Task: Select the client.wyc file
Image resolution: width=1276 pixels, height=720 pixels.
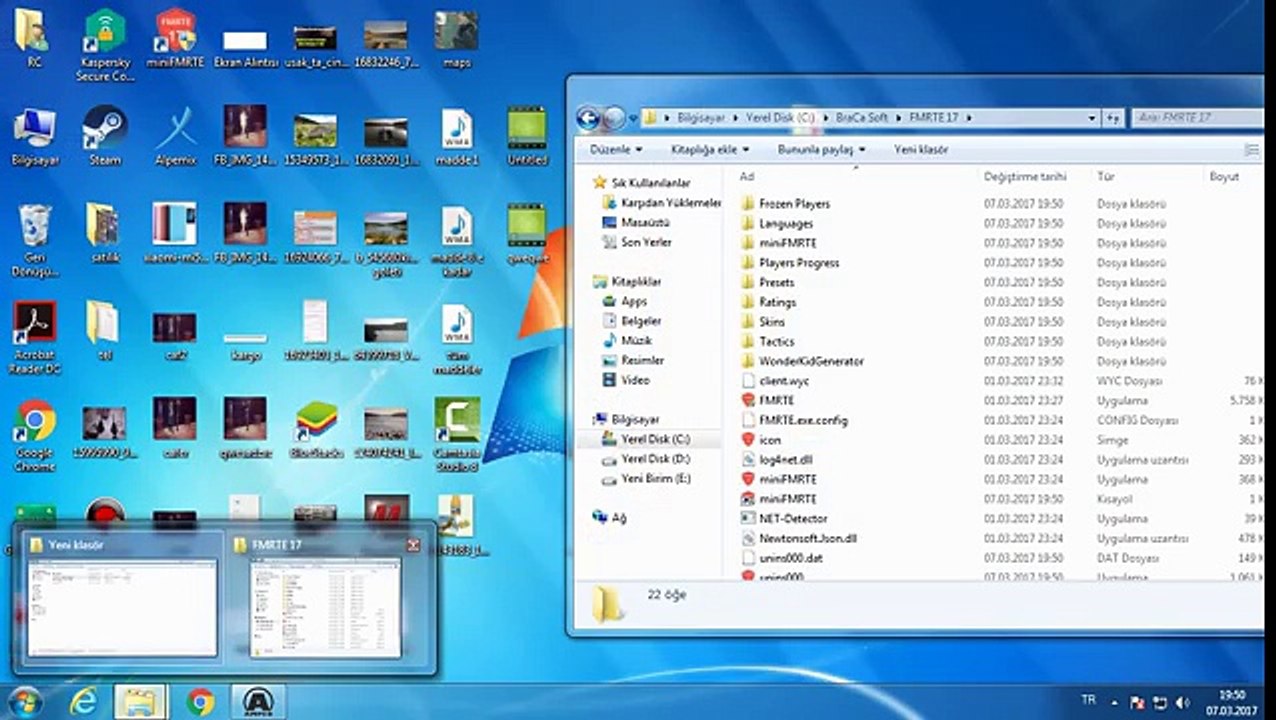Action: [775, 381]
